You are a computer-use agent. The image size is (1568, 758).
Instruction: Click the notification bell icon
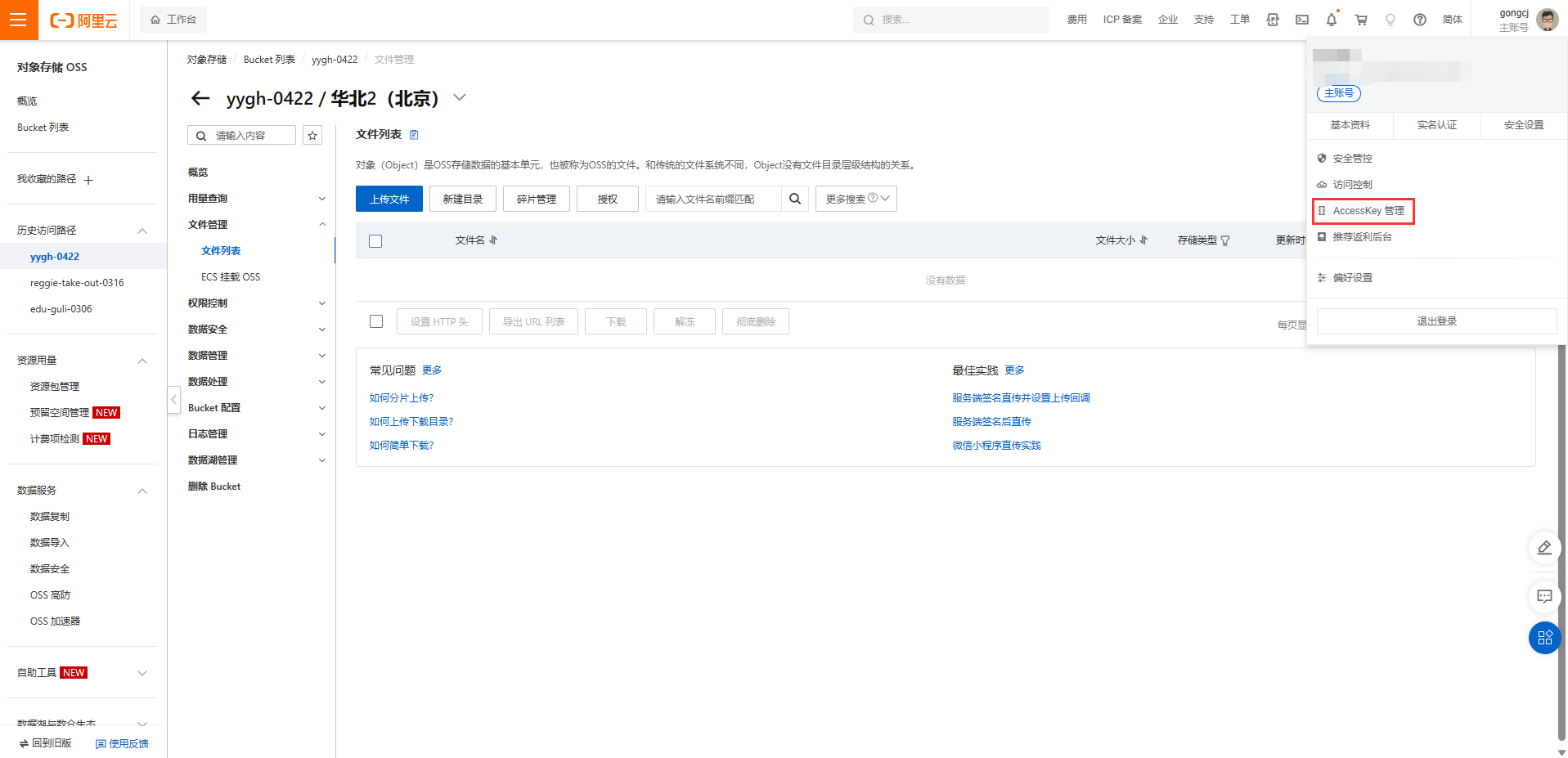[1331, 20]
